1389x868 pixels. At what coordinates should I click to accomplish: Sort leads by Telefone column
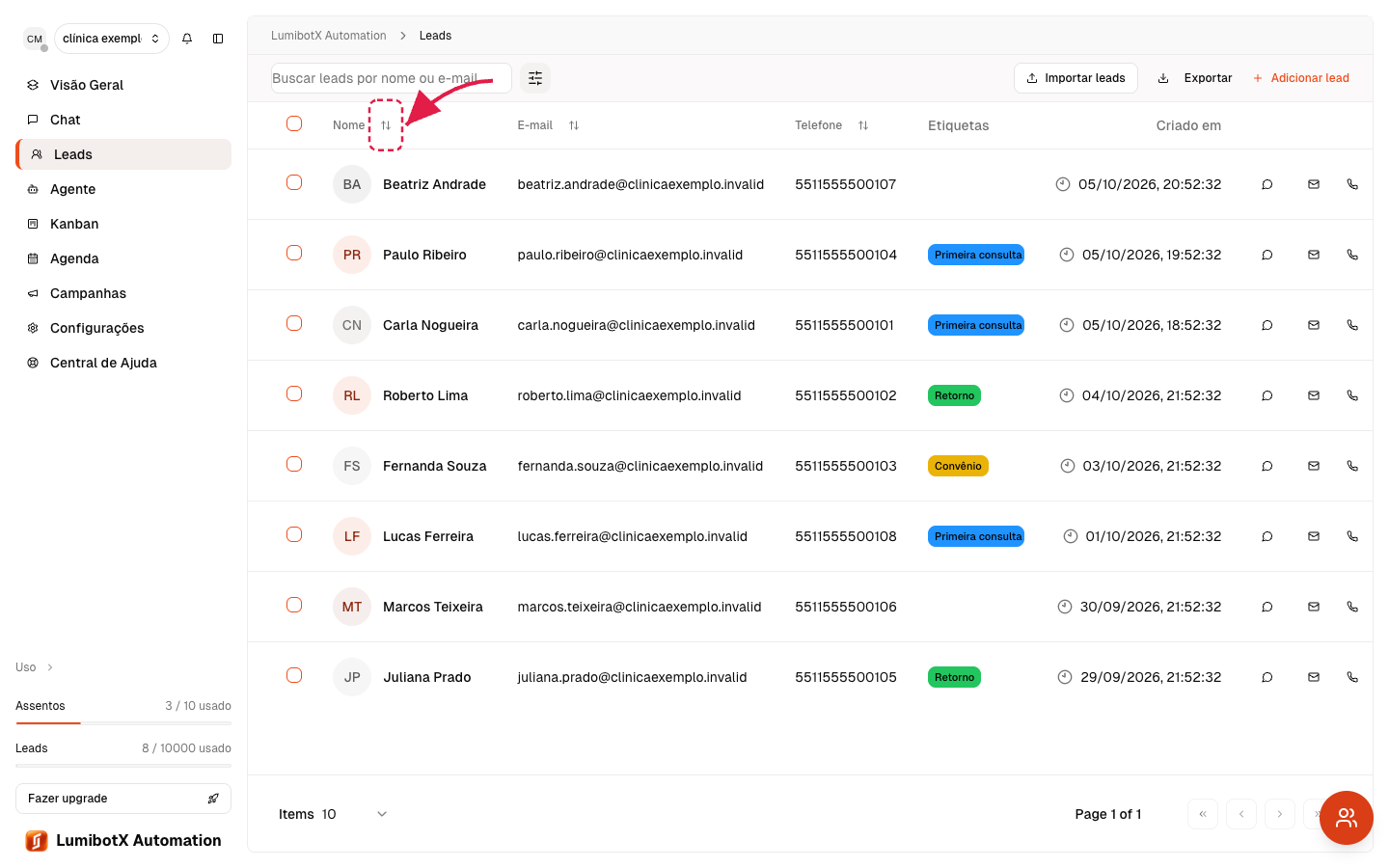pos(863,125)
